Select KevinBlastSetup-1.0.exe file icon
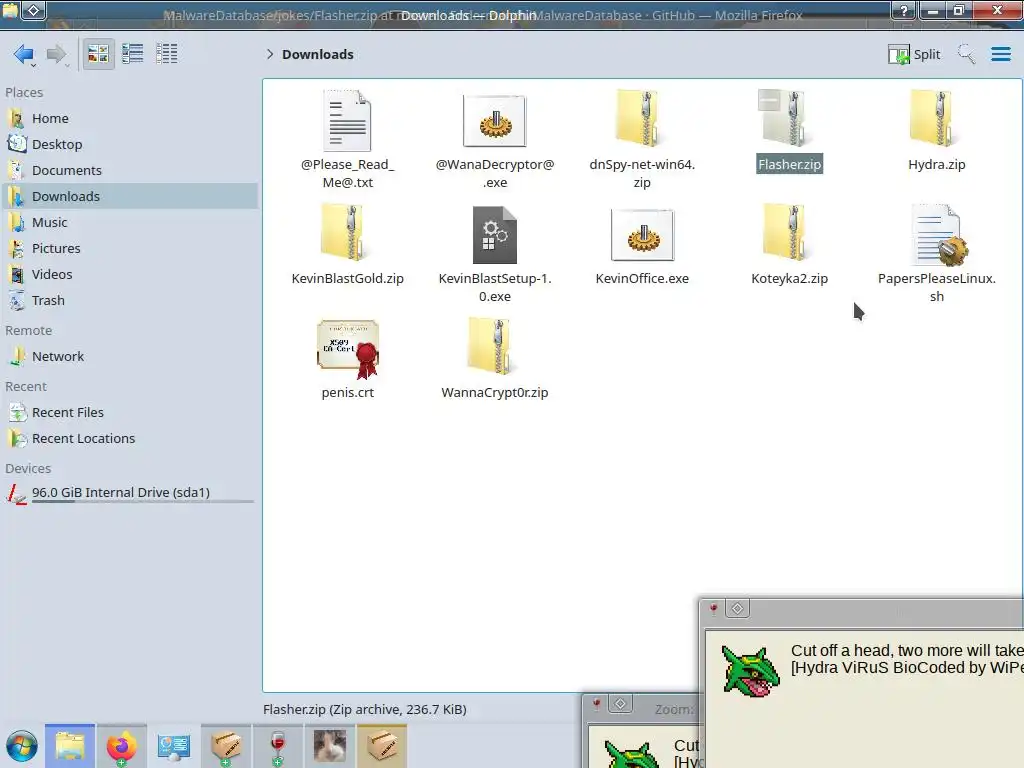The width and height of the screenshot is (1024, 768). (x=494, y=235)
